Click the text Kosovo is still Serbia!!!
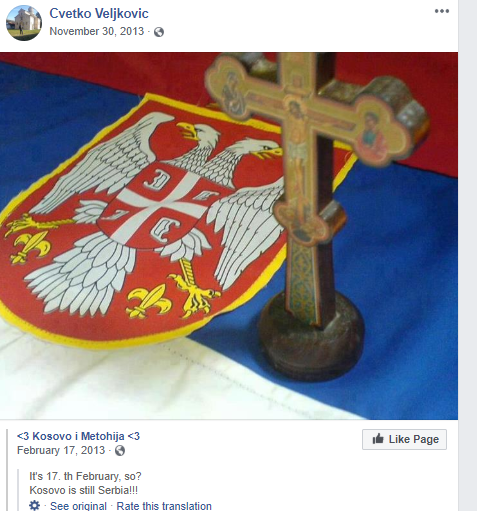The image size is (477, 511). point(84,490)
